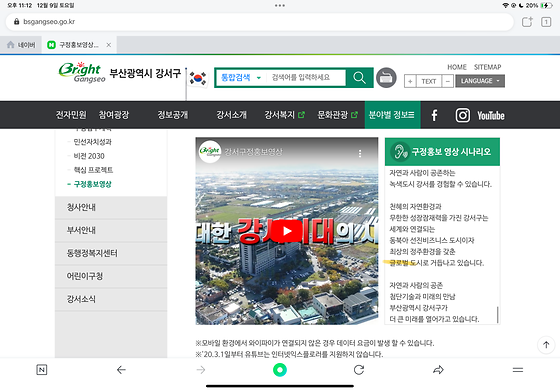The width and height of the screenshot is (560, 391).
Task: Click the Korean flag image
Action: pos(198,78)
